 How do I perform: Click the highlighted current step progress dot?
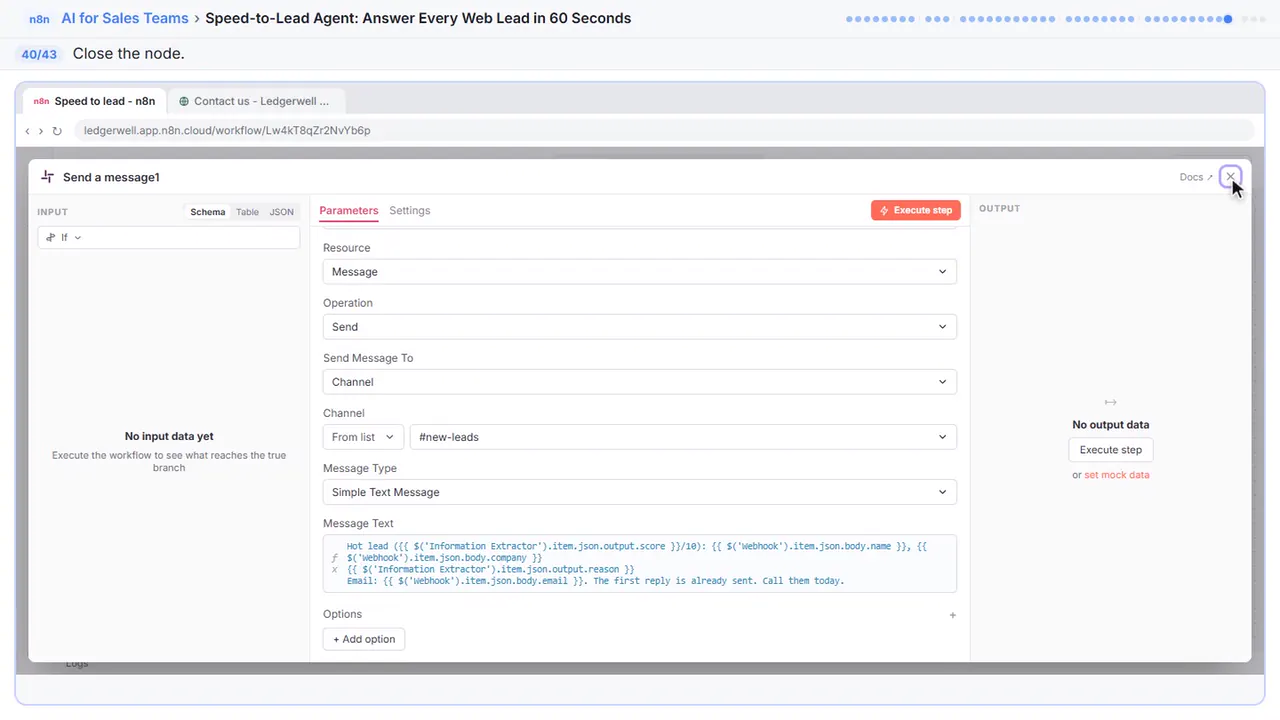pyautogui.click(x=1228, y=19)
